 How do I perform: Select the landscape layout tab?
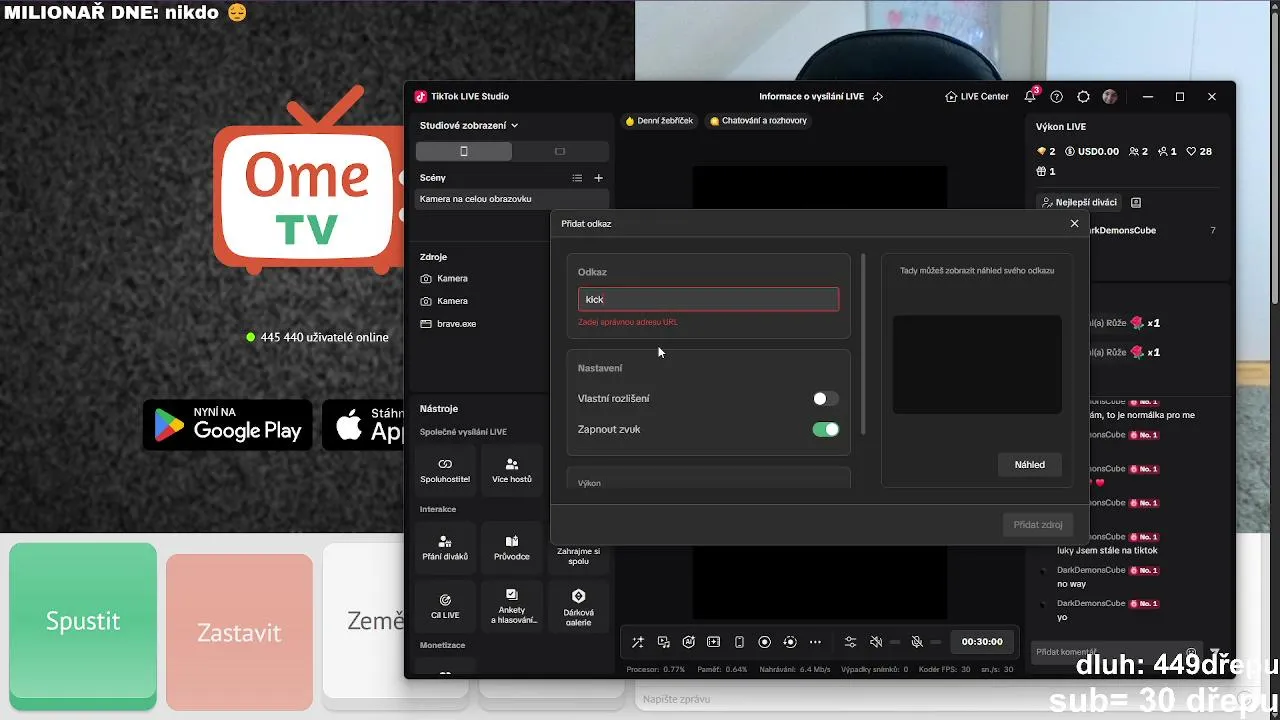(x=560, y=151)
